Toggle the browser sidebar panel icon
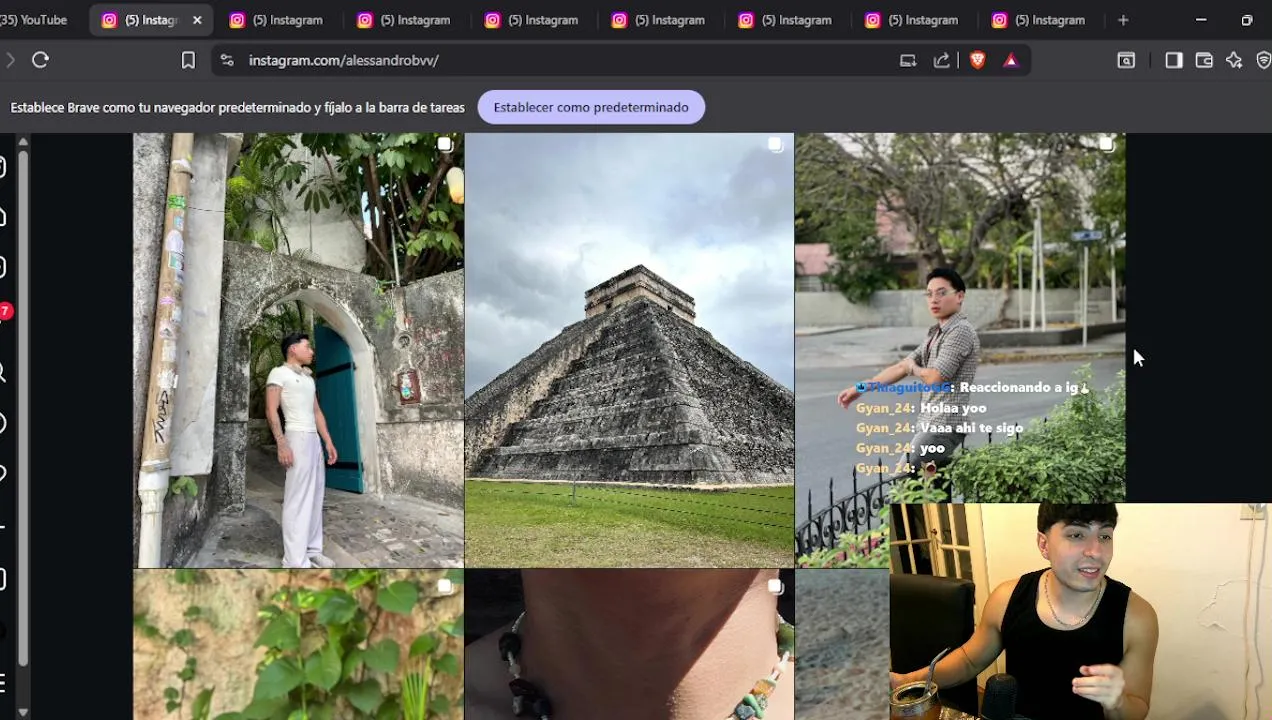1272x720 pixels. click(x=1174, y=60)
